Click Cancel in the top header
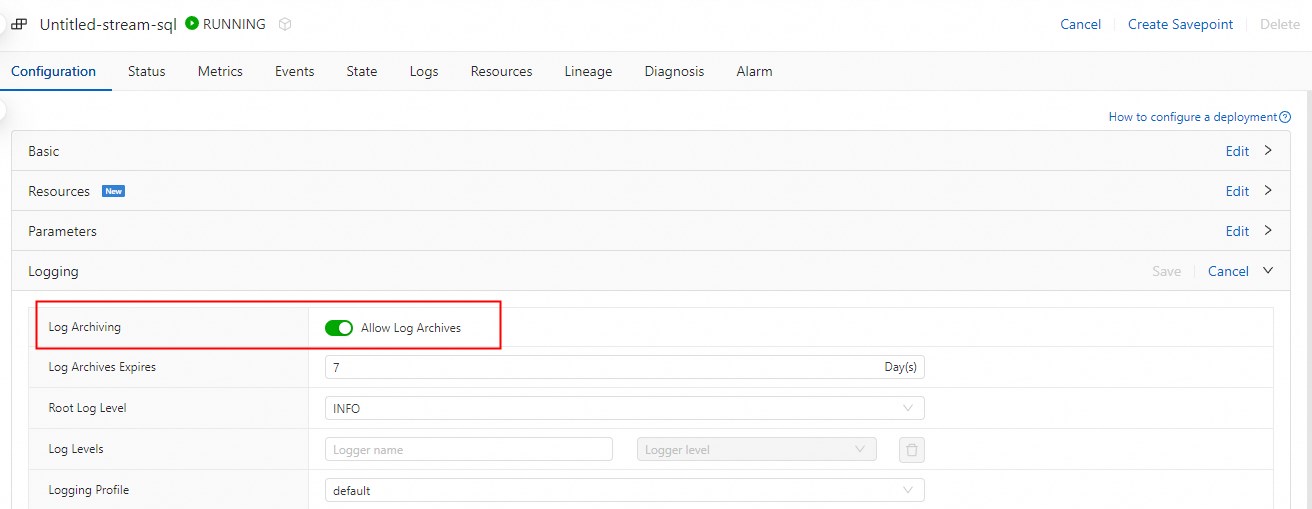The width and height of the screenshot is (1312, 509). [x=1080, y=25]
